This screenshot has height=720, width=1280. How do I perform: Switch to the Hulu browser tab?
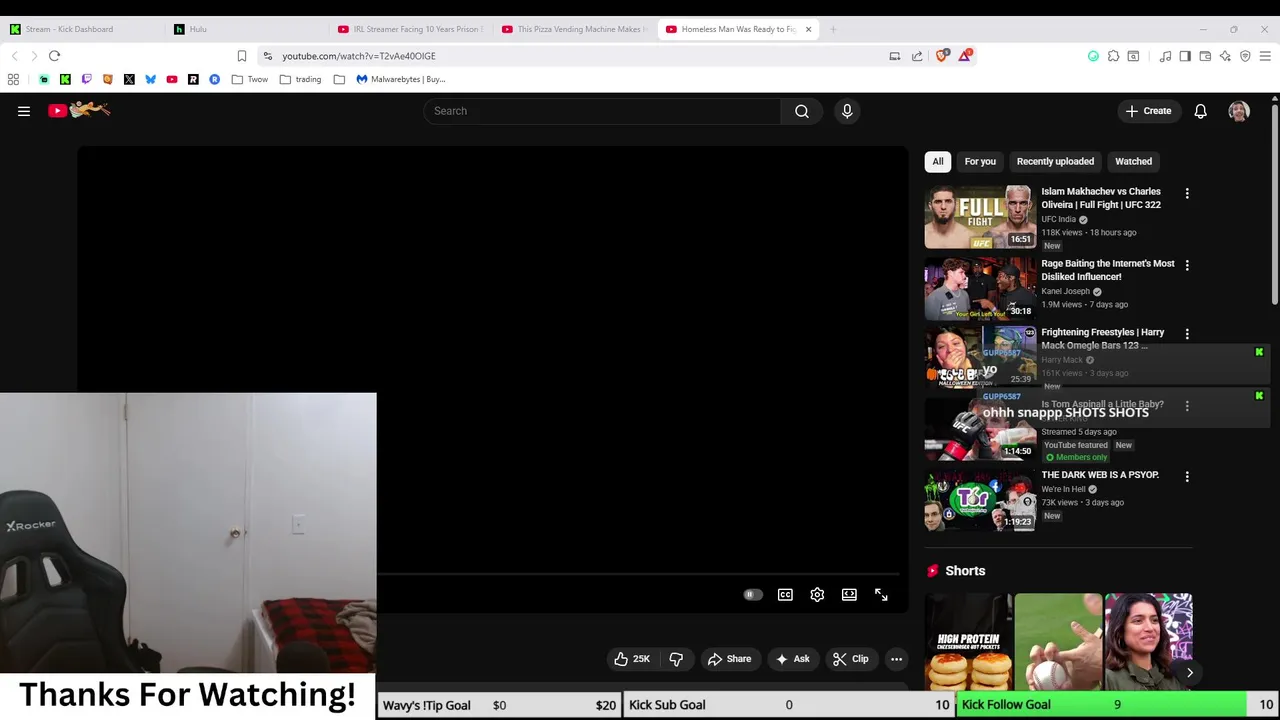pos(246,29)
